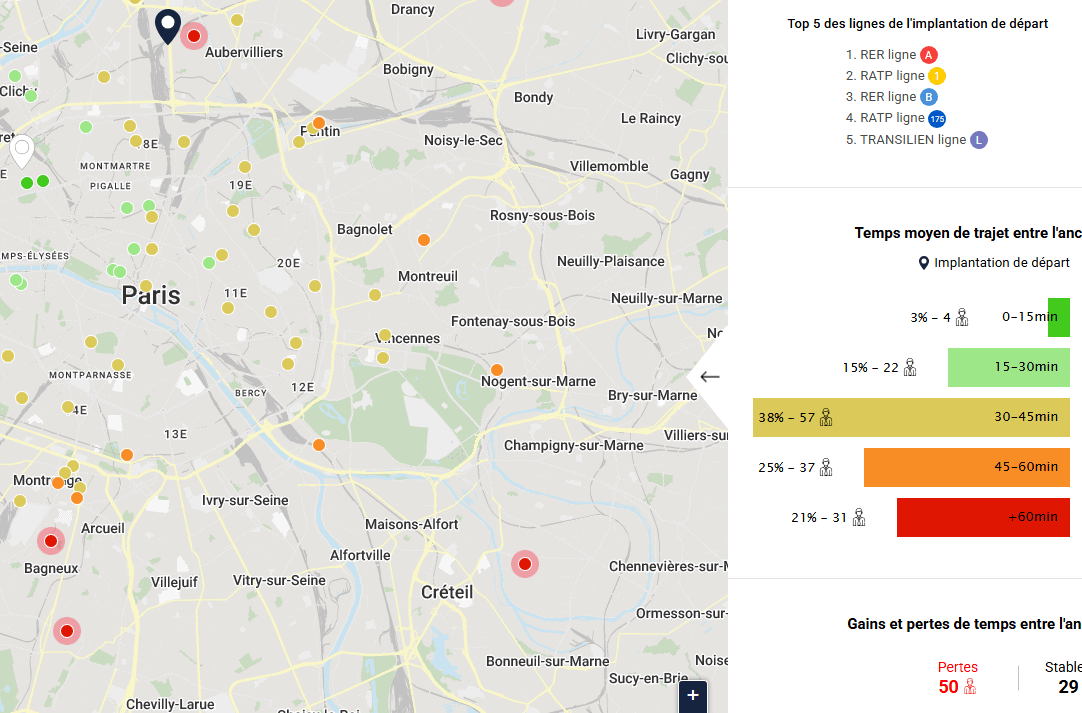This screenshot has height=713, width=1082.
Task: Zoom in the map with the plus button
Action: tap(693, 696)
